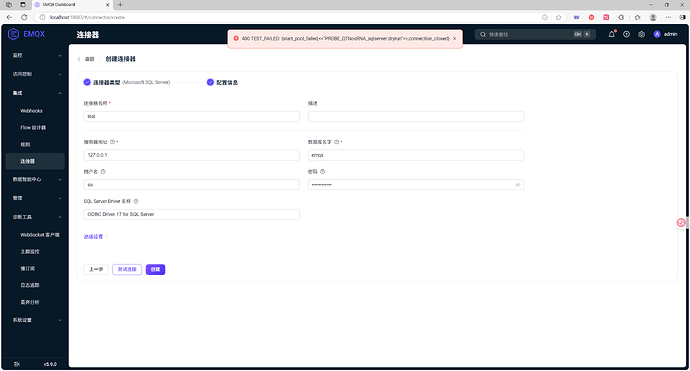Expand the monitoring sidebar menu
The image size is (690, 371).
pyautogui.click(x=36, y=55)
